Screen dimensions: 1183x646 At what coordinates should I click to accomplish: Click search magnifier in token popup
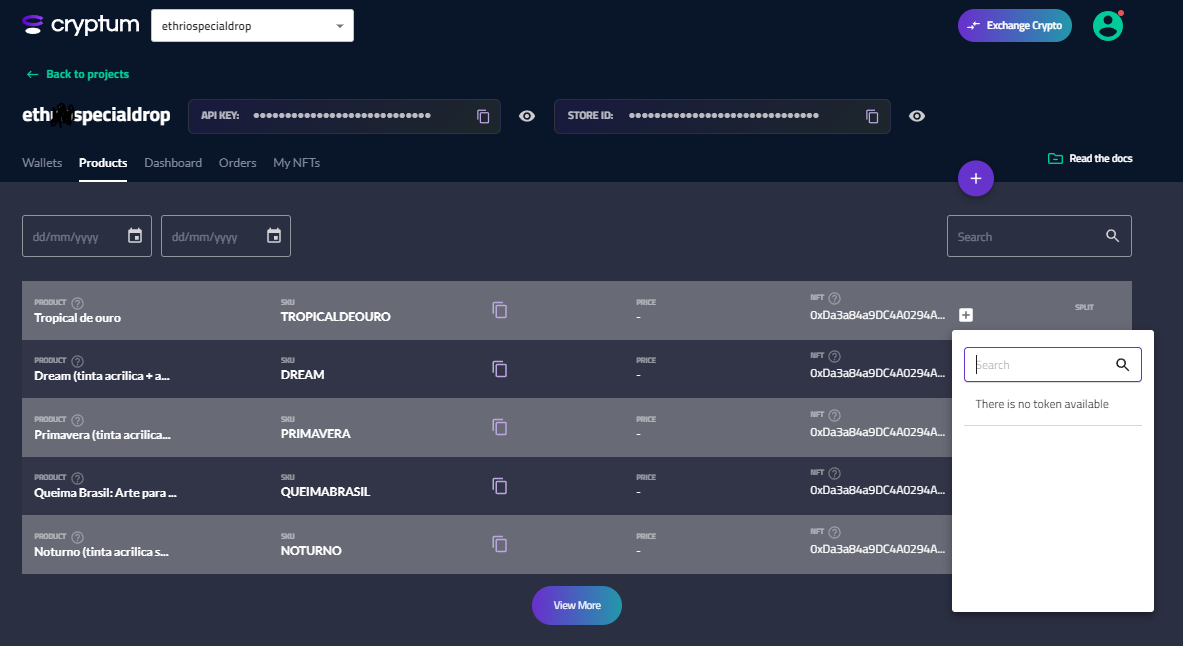pos(1122,365)
